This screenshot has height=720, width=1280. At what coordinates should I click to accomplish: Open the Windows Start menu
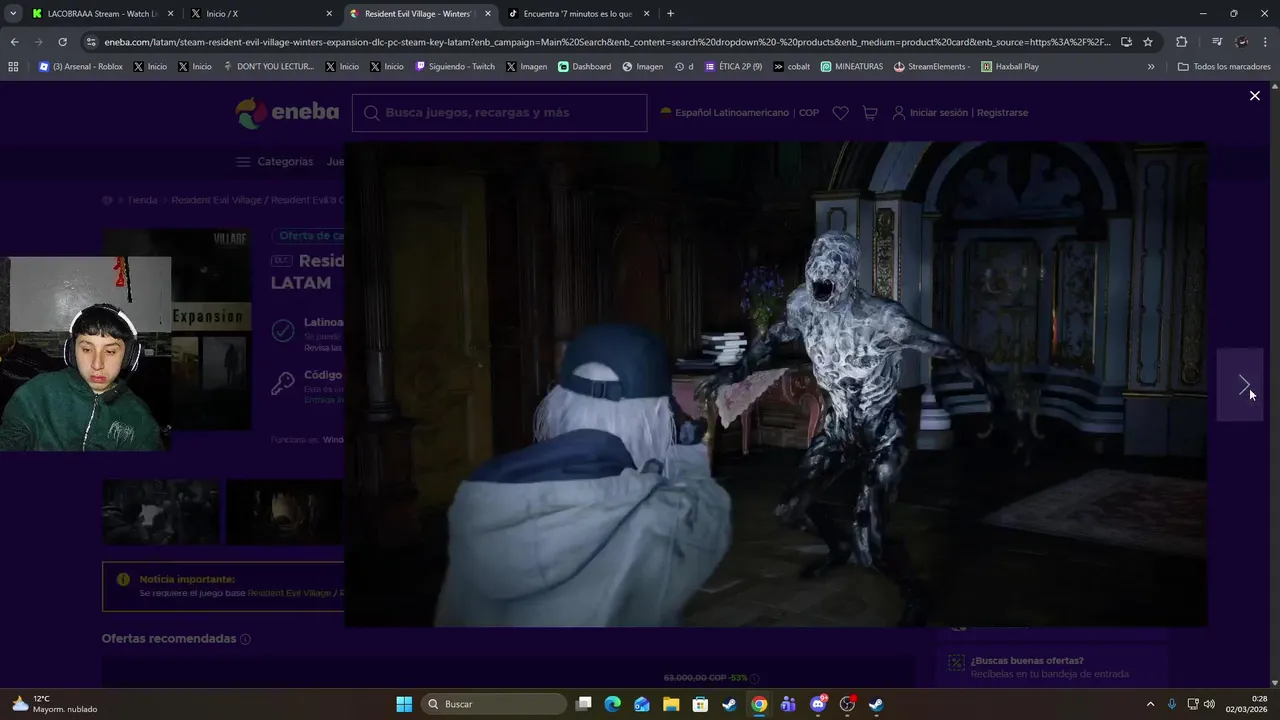click(404, 704)
